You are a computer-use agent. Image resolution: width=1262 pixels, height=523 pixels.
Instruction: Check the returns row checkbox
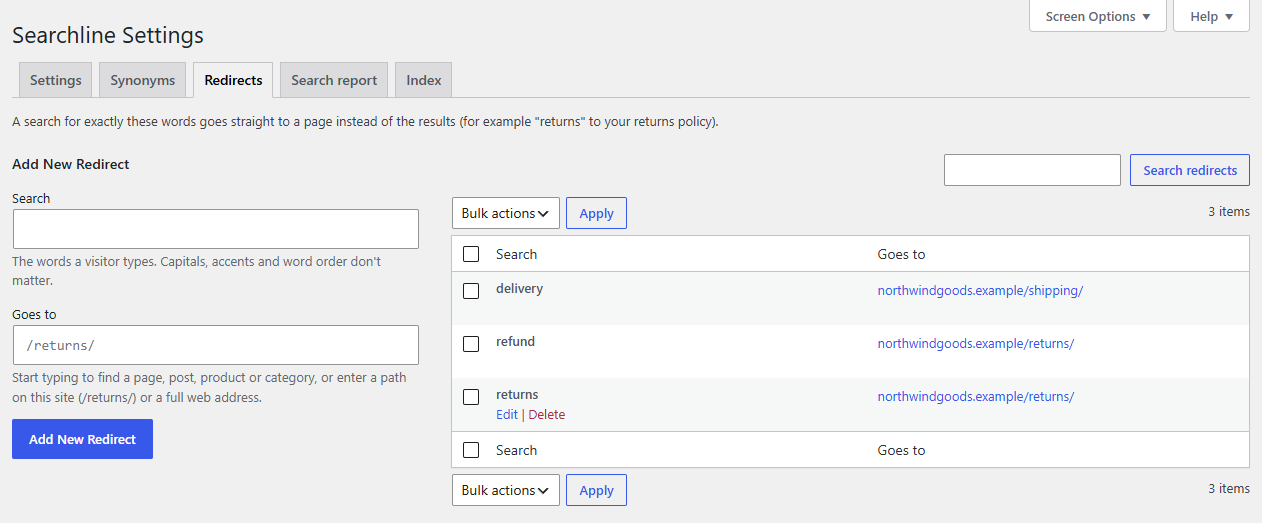471,397
